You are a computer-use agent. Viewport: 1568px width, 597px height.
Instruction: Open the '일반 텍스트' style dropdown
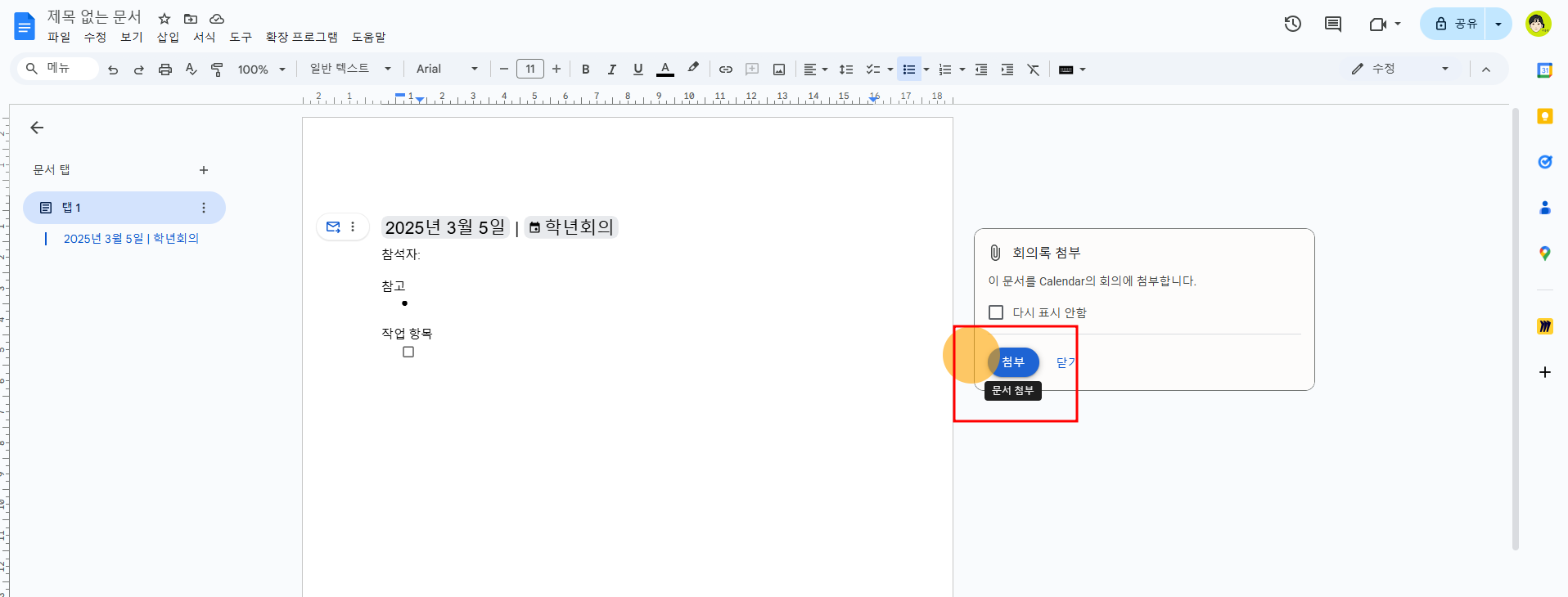tap(350, 70)
